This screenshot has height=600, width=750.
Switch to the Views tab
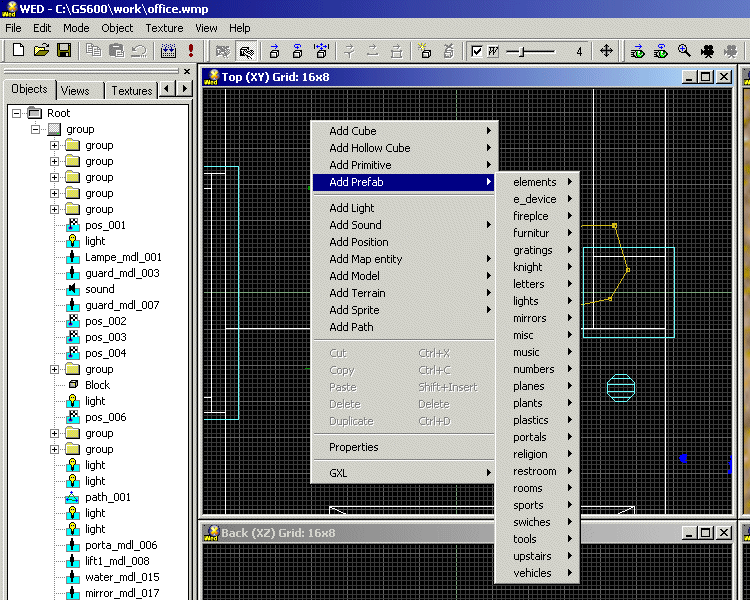75,90
